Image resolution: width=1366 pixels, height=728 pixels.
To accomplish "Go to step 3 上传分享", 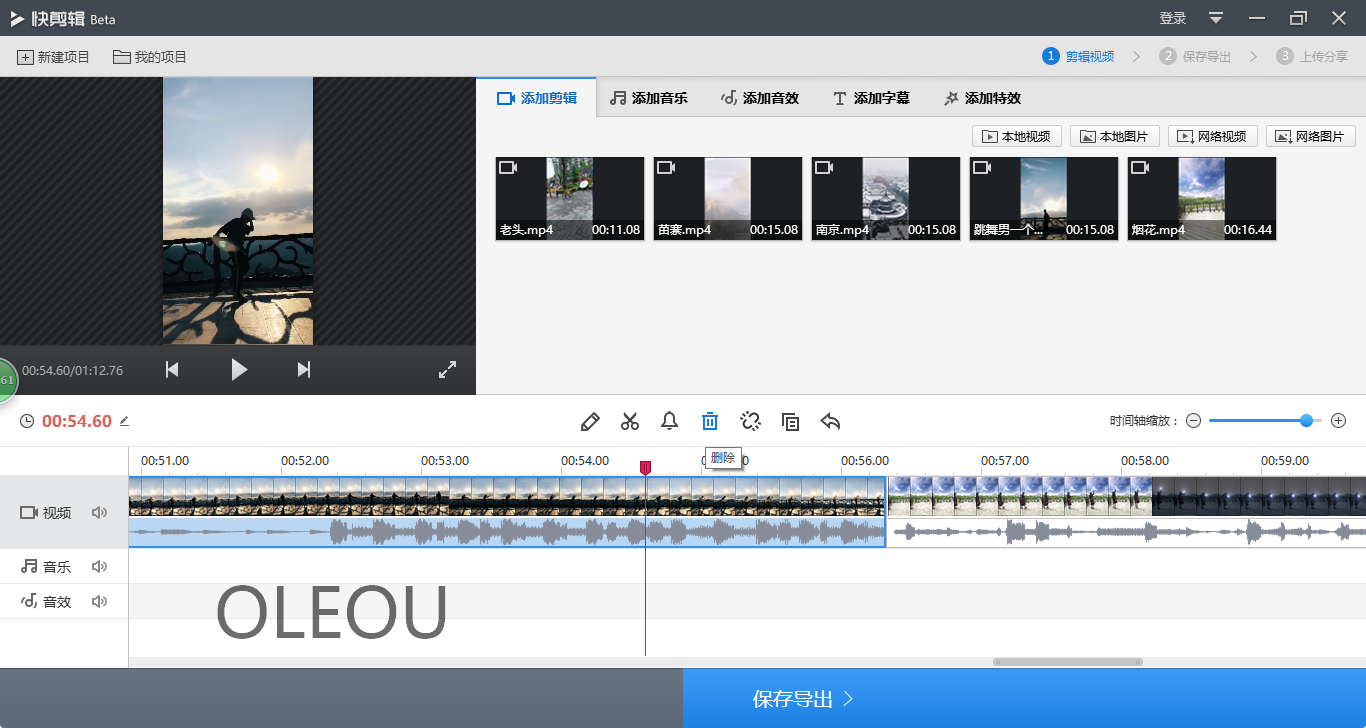I will (x=1312, y=56).
